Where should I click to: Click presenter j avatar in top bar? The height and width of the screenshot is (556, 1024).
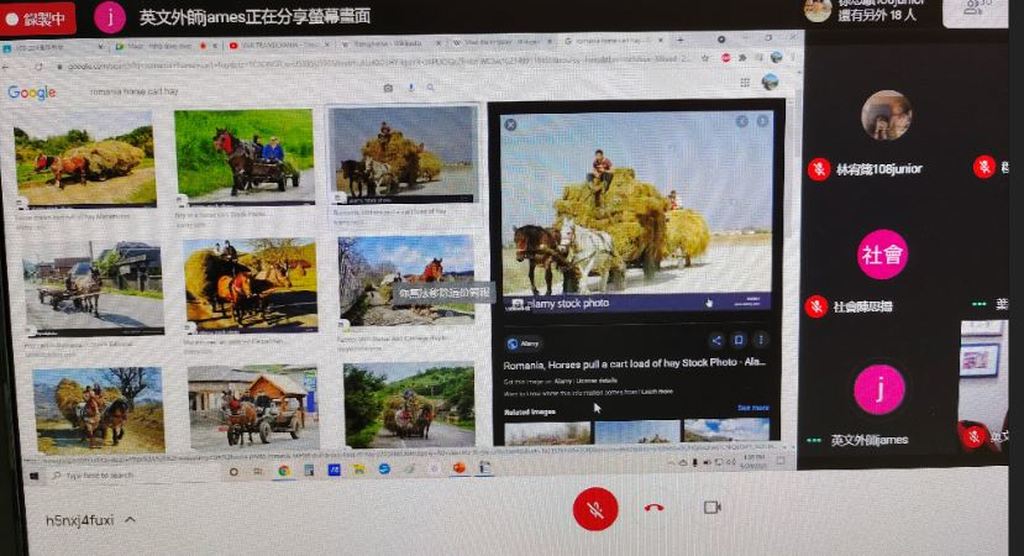[x=110, y=18]
